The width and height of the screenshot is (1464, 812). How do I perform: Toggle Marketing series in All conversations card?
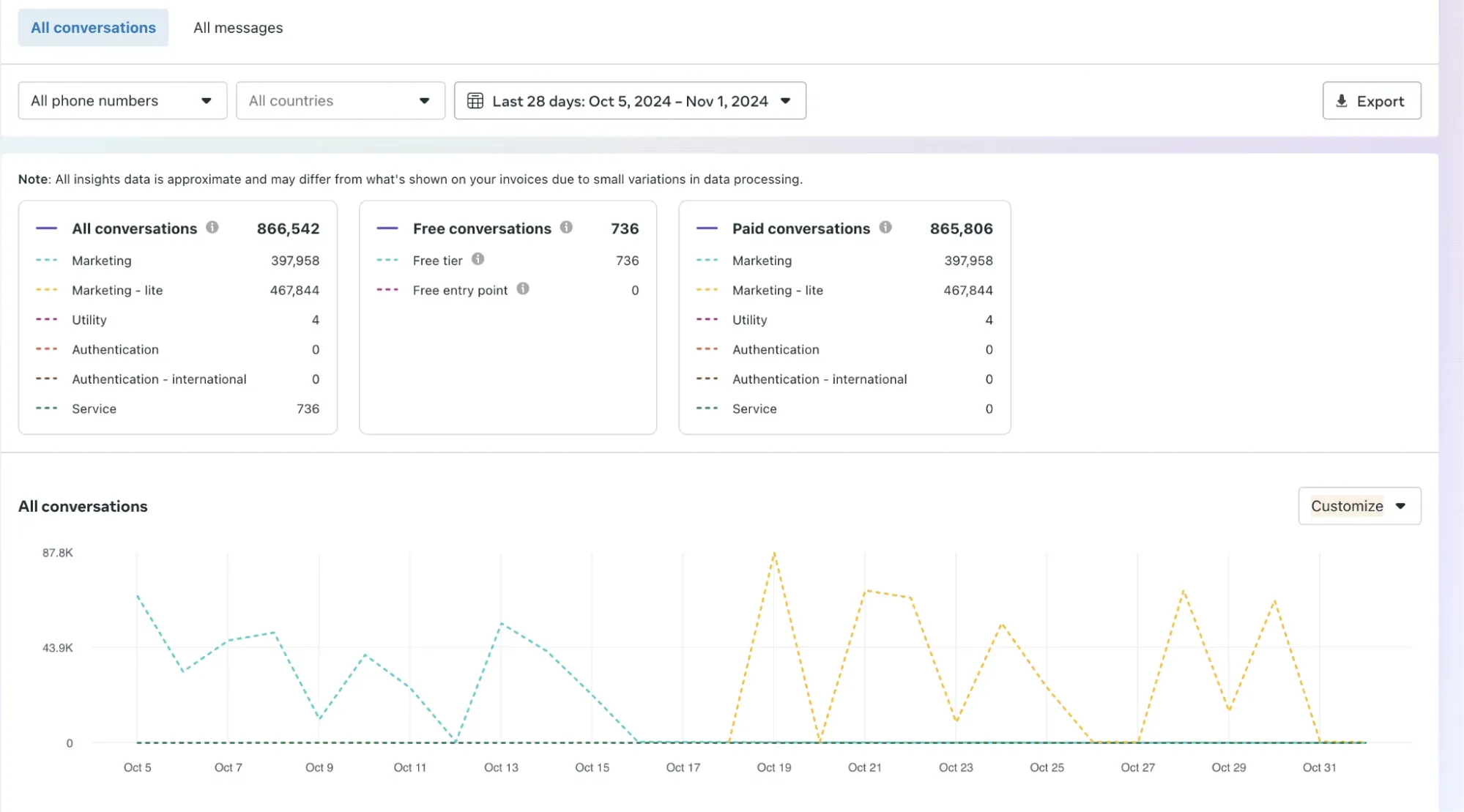coord(102,261)
